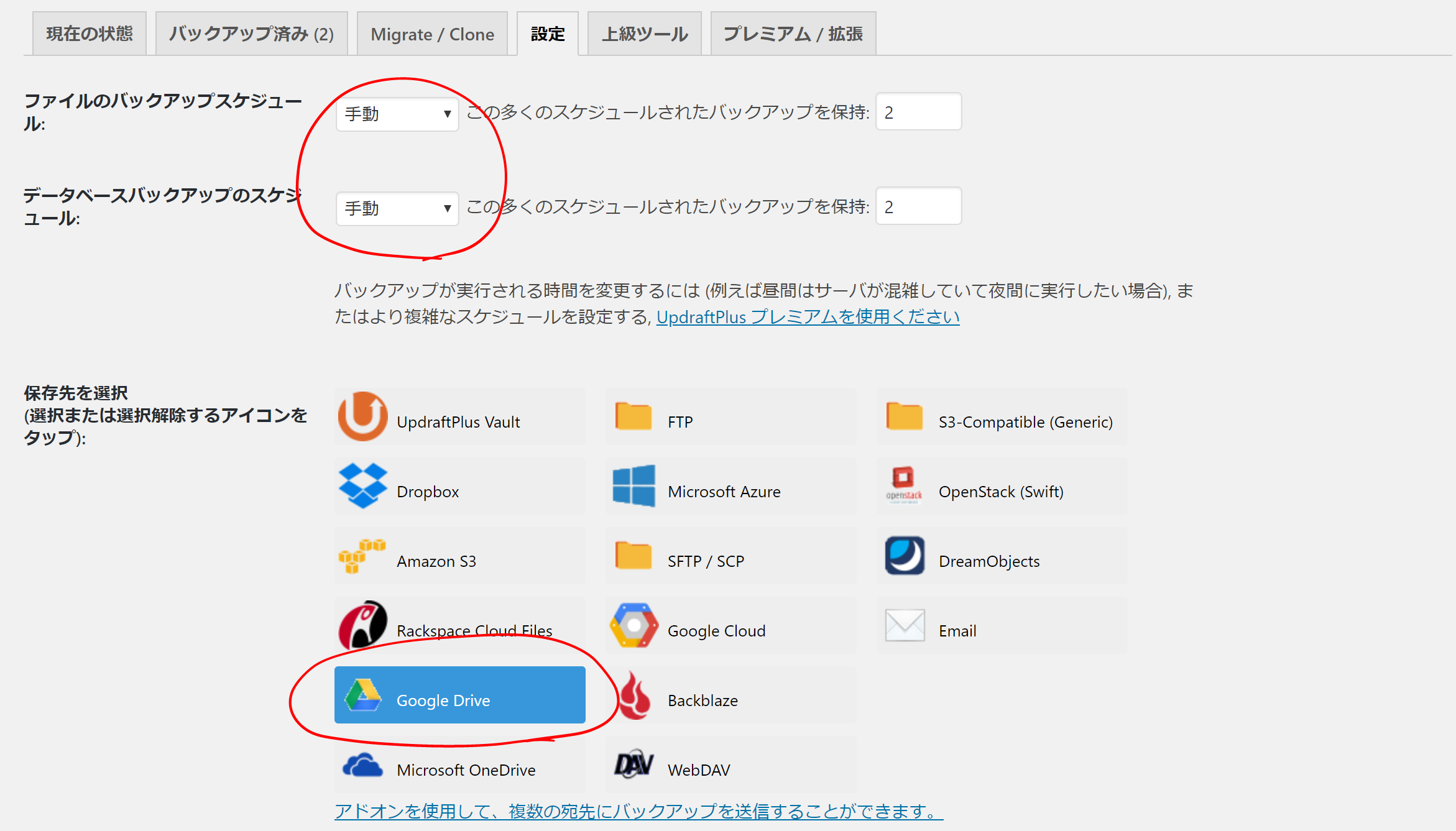Select the Backblaze text label
The height and width of the screenshot is (831, 1456).
(703, 700)
